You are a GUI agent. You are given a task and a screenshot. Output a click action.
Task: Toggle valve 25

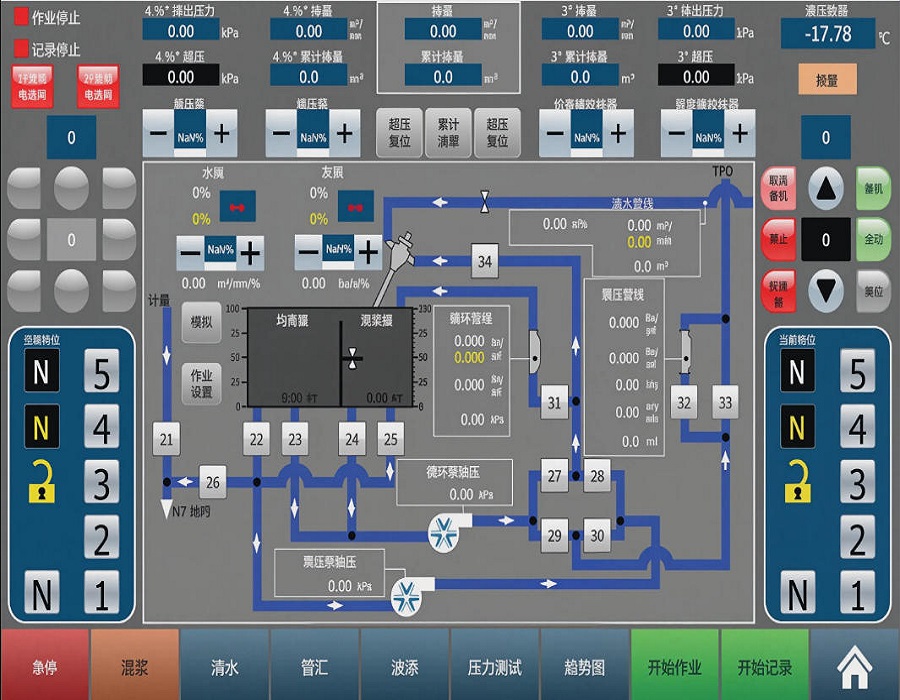coord(391,440)
